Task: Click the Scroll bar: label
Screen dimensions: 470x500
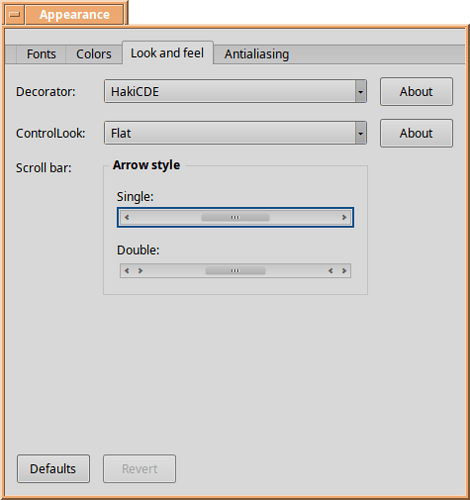Action: 44,168
